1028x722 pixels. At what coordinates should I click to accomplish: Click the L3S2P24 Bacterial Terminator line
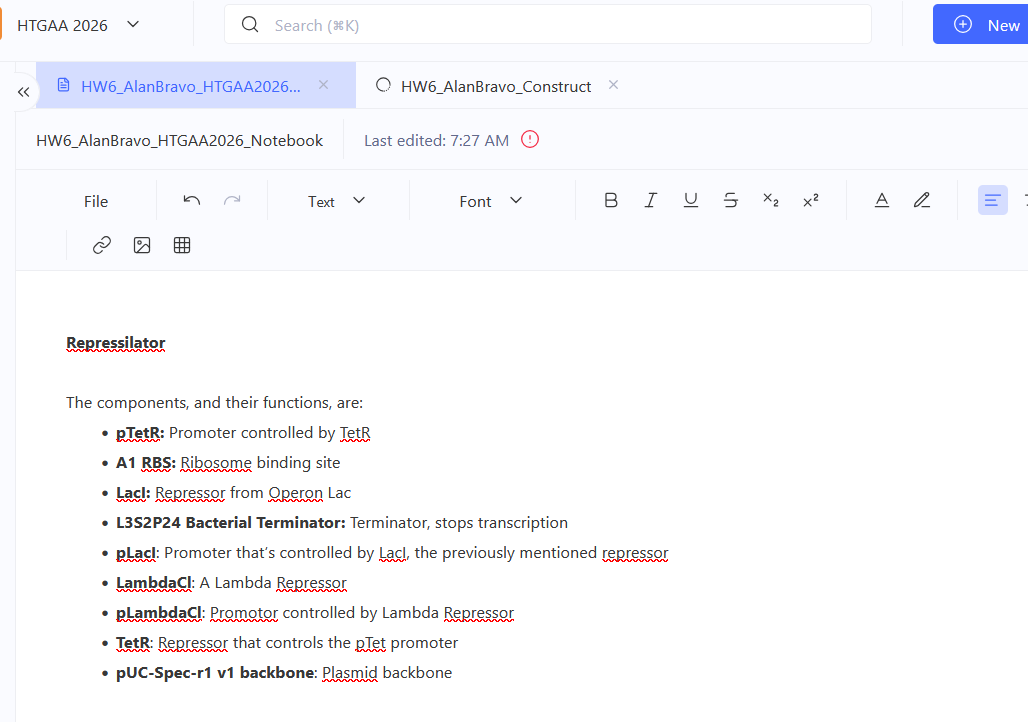click(x=342, y=523)
